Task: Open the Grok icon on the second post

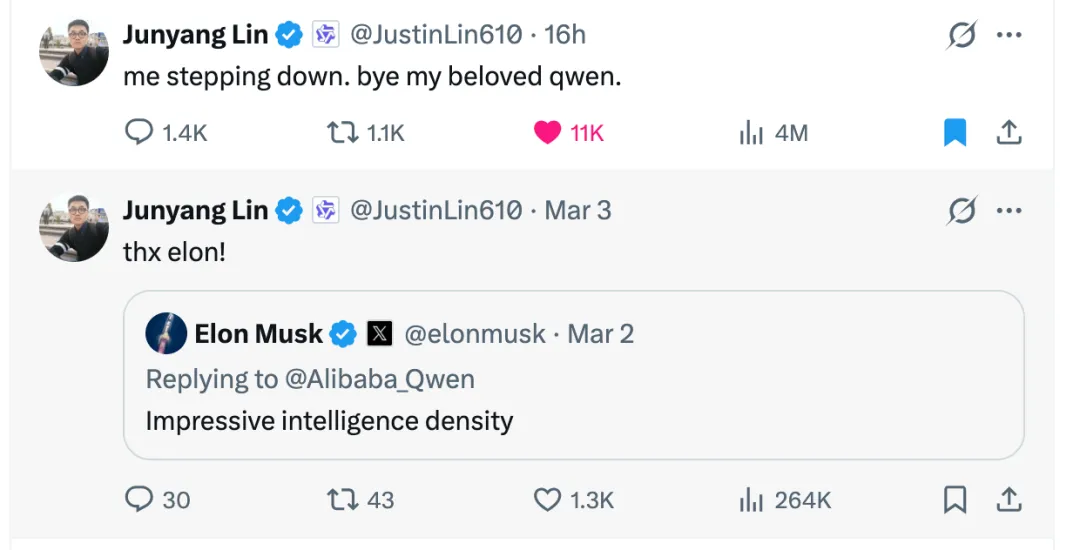Action: (961, 211)
